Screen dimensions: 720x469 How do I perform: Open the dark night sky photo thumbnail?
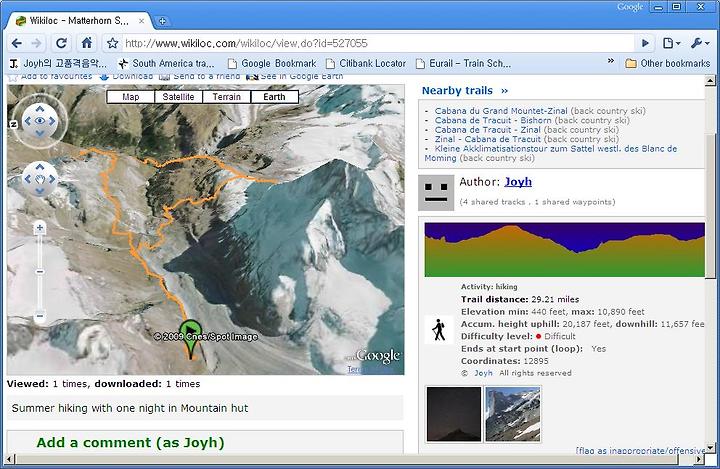(454, 414)
